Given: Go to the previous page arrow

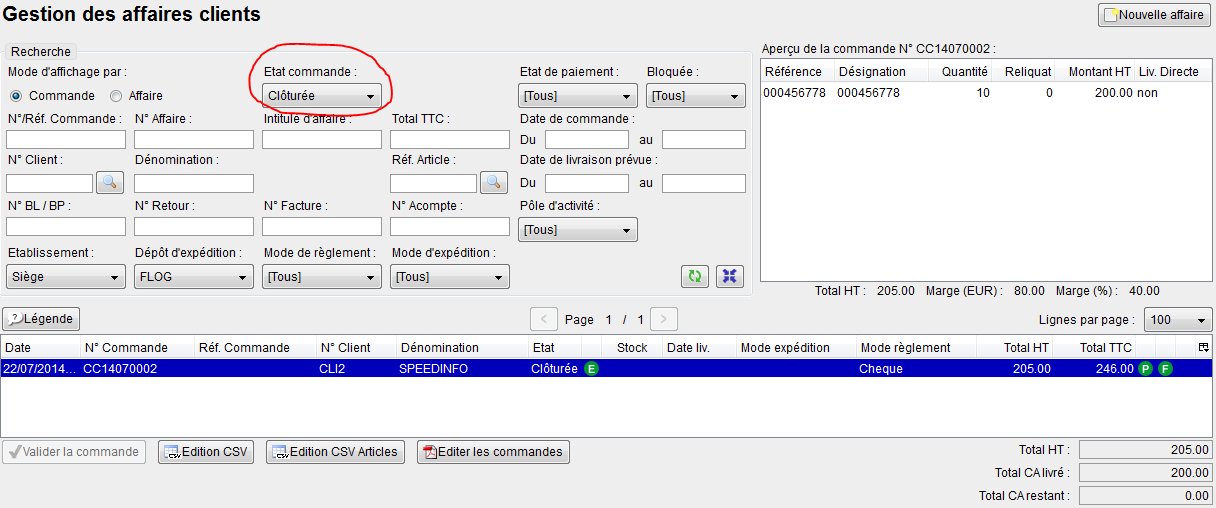Looking at the screenshot, I should 544,320.
